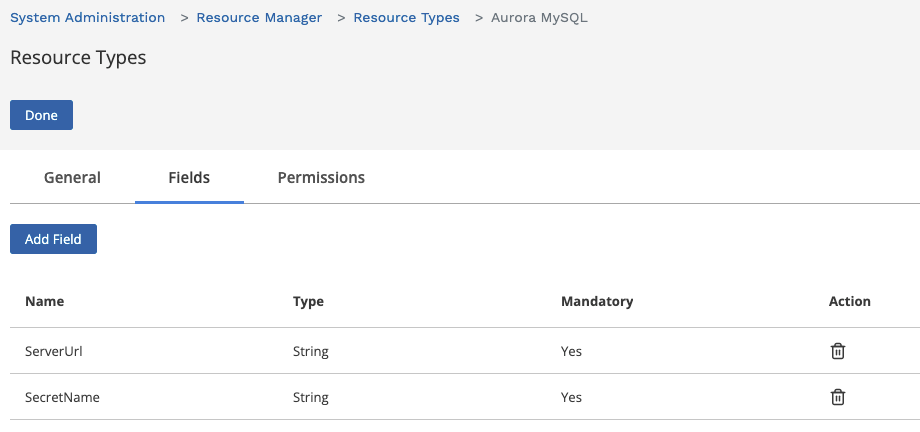The image size is (920, 432).
Task: Click the Mandatory column header
Action: pyautogui.click(x=597, y=302)
